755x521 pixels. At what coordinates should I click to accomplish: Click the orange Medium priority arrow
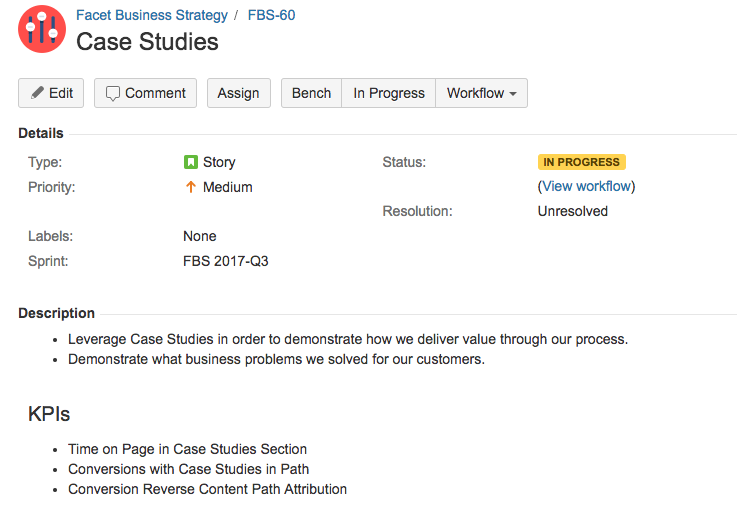point(191,187)
